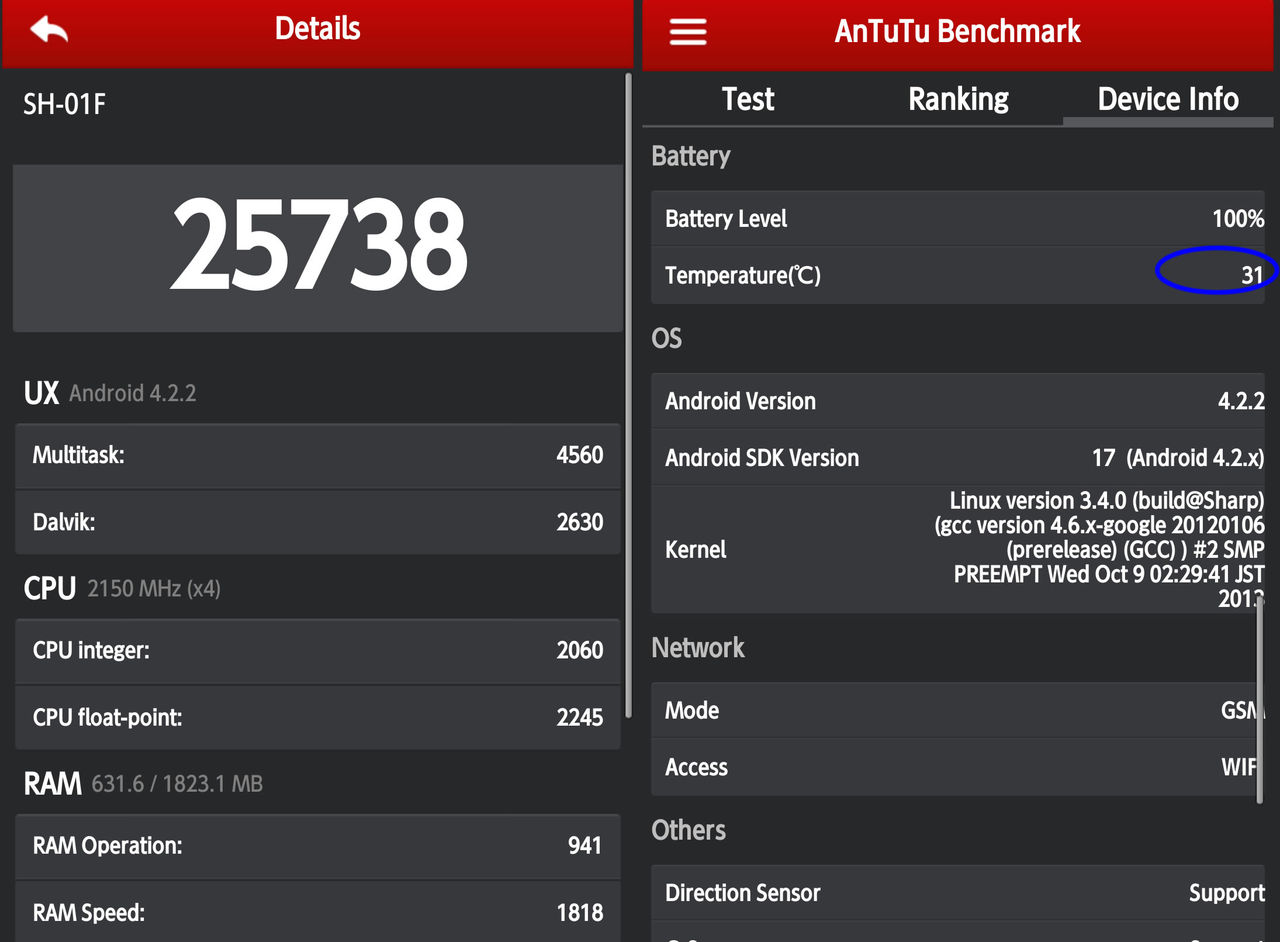Click the Multitask score 4560
The image size is (1280, 942).
click(580, 455)
